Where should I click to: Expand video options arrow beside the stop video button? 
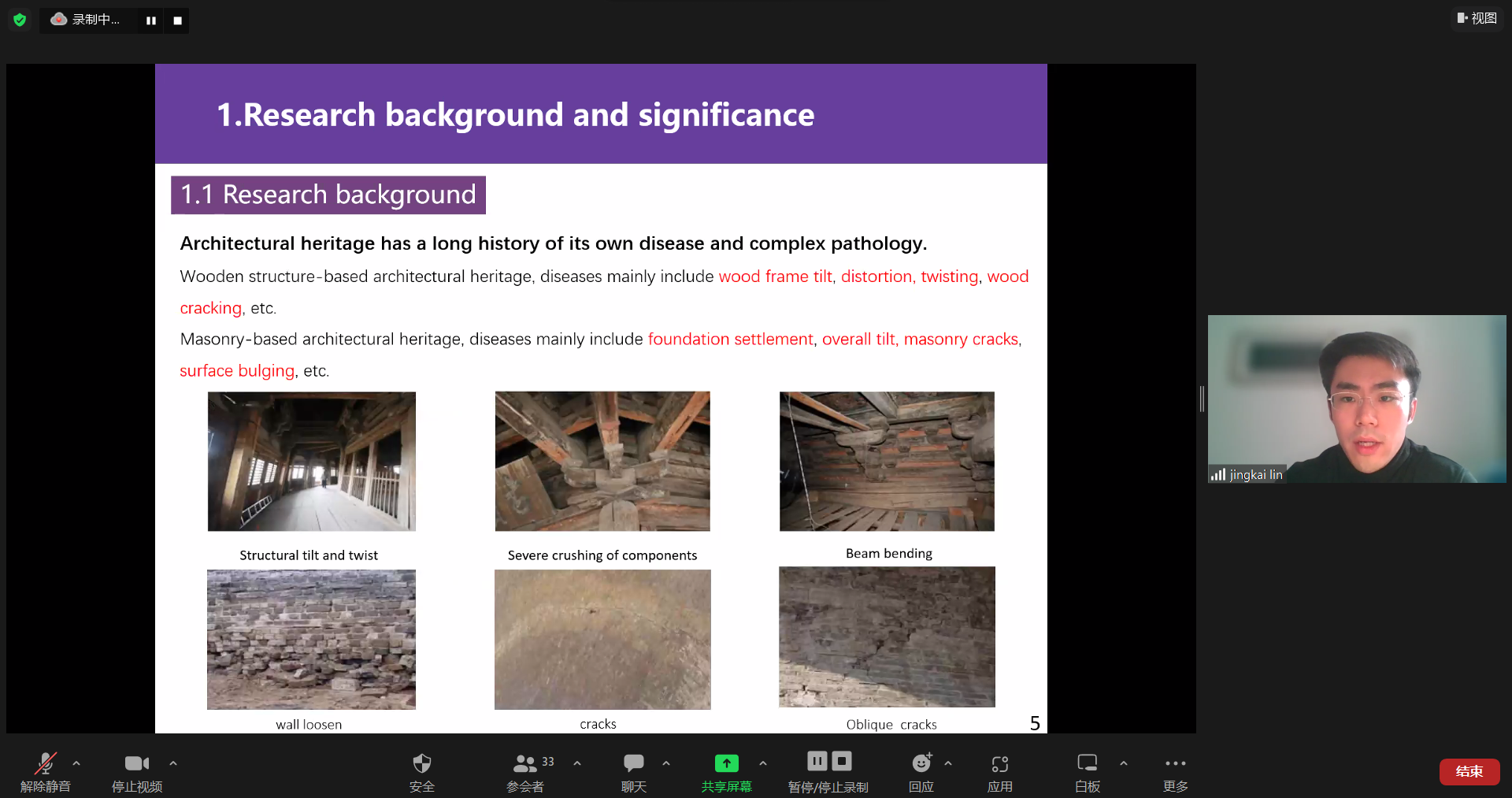pyautogui.click(x=173, y=763)
